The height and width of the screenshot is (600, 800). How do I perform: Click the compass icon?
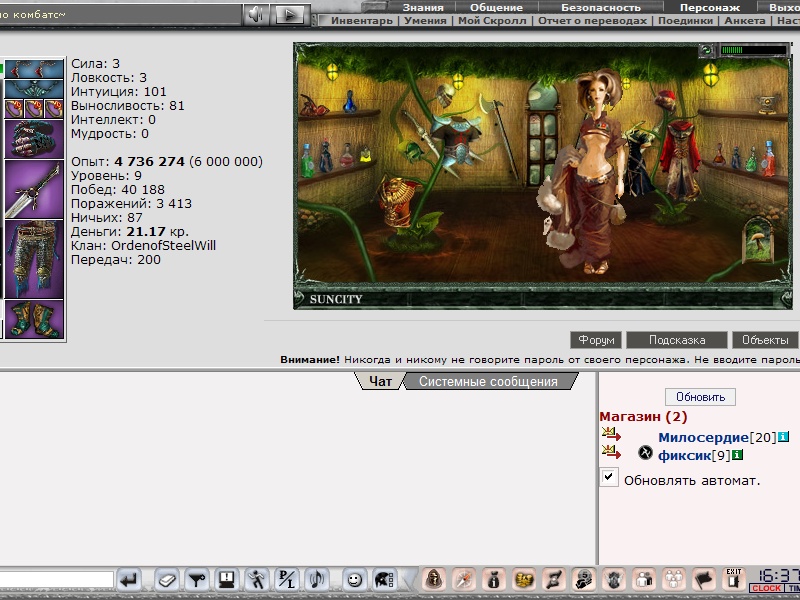tap(464, 580)
